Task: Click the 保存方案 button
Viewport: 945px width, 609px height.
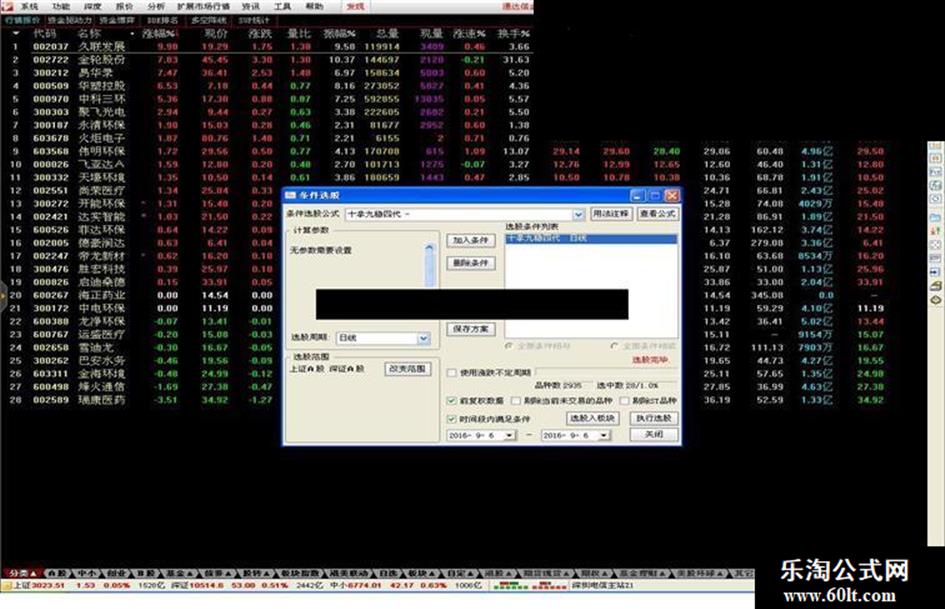Action: pyautogui.click(x=471, y=329)
